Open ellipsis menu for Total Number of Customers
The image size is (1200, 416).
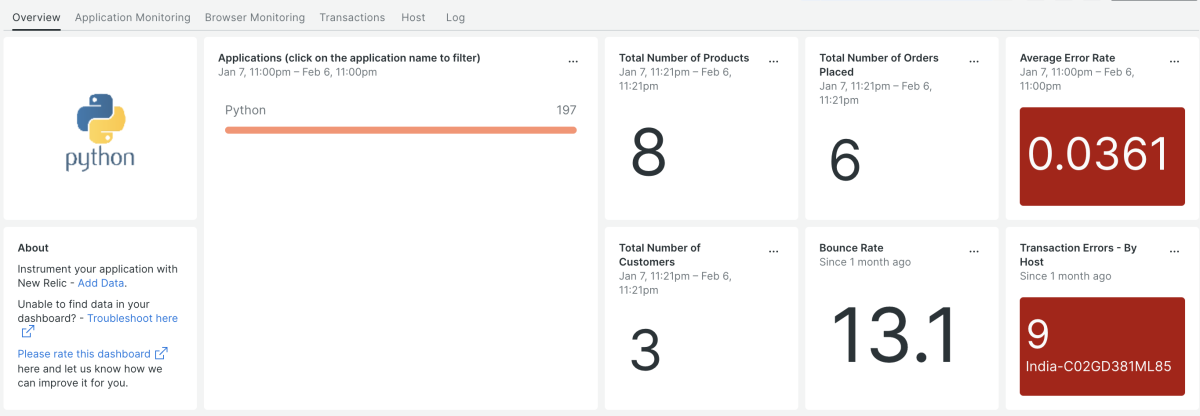point(773,251)
